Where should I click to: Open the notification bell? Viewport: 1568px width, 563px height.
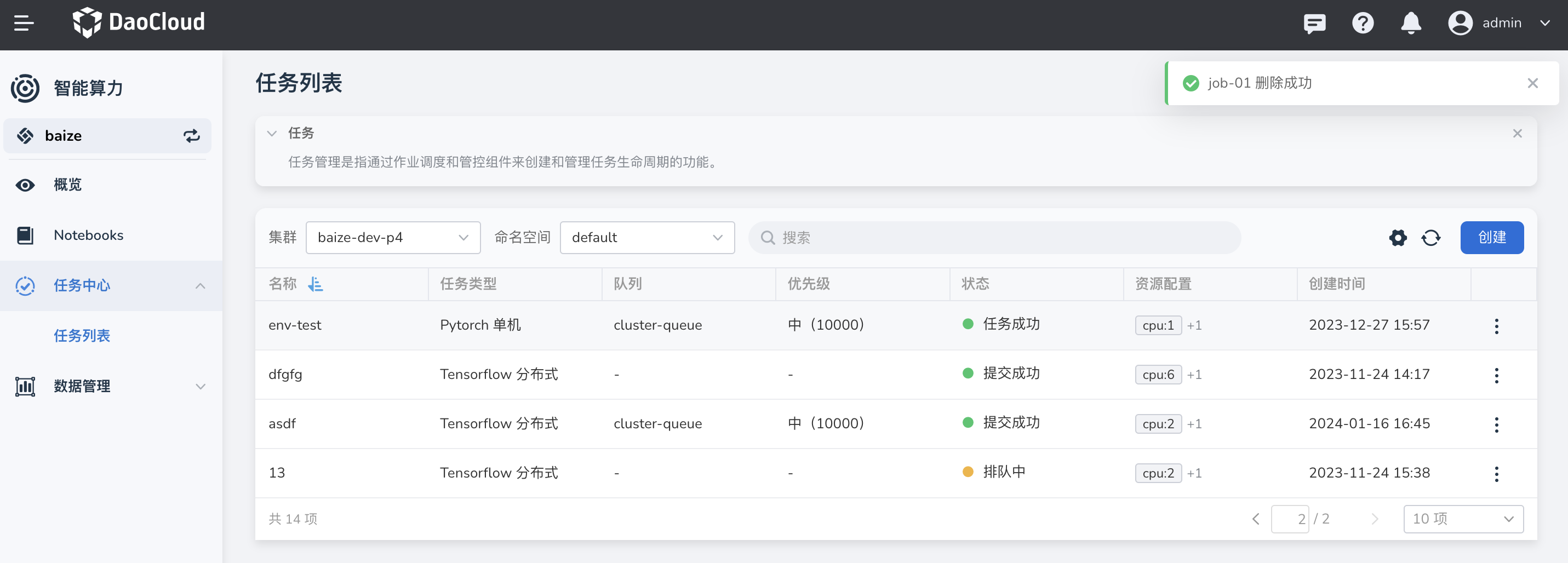click(x=1411, y=23)
